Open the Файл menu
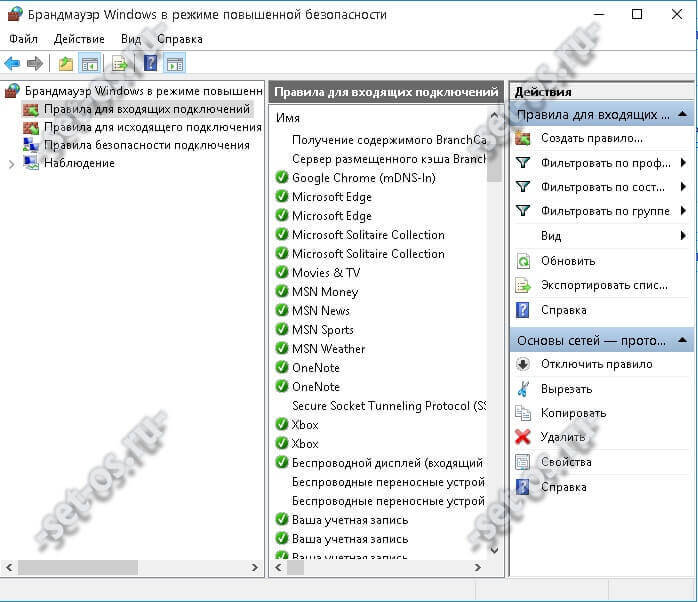This screenshot has height=602, width=698. [23, 39]
